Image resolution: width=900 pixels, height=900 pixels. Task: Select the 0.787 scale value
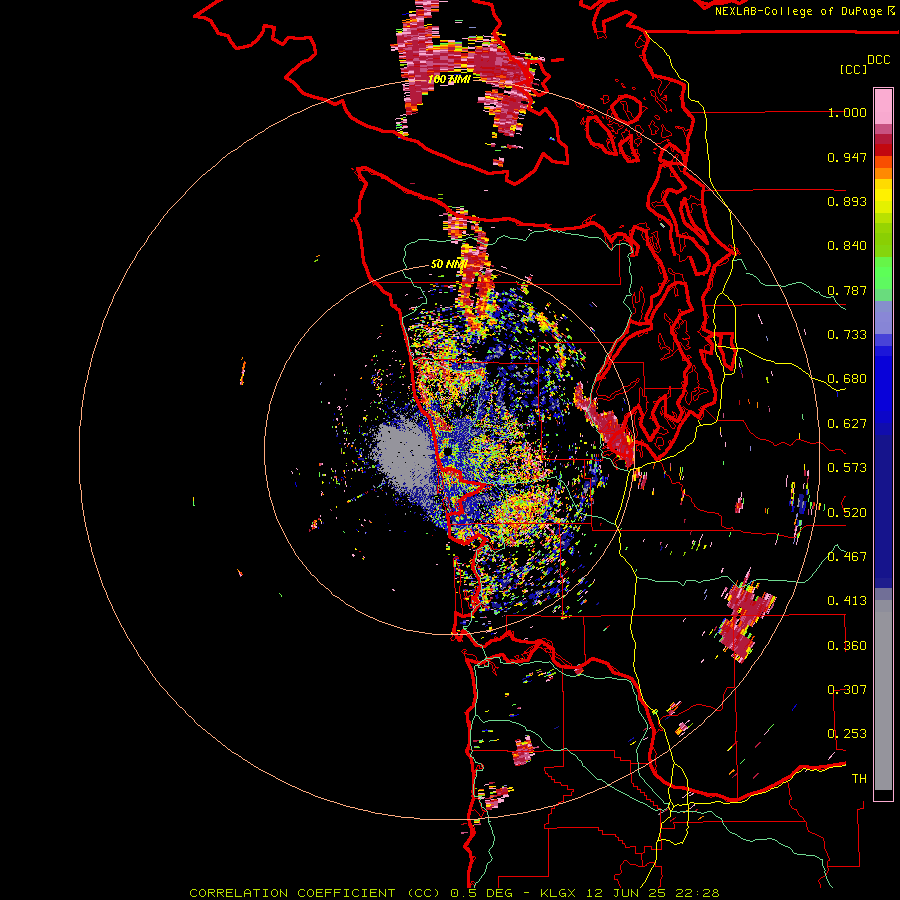(x=847, y=290)
